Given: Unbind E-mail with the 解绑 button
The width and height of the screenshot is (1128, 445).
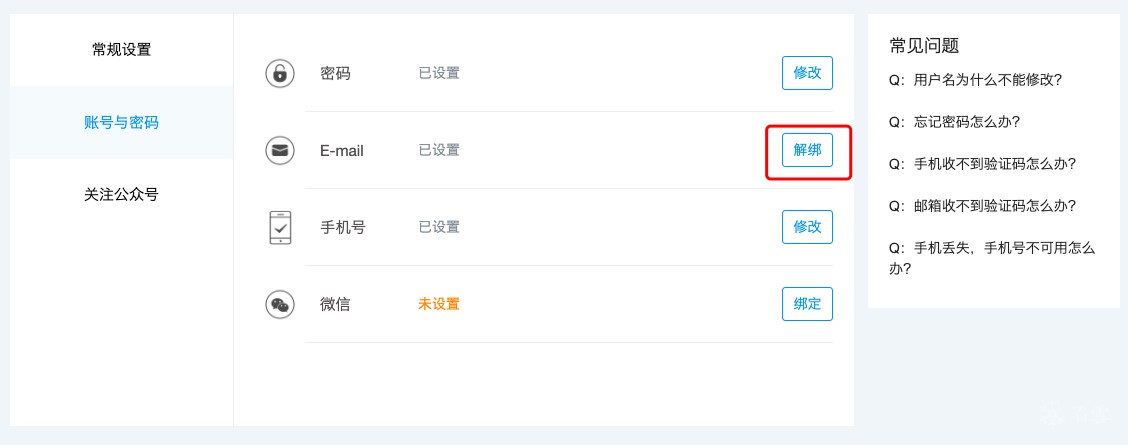Looking at the screenshot, I should [807, 150].
